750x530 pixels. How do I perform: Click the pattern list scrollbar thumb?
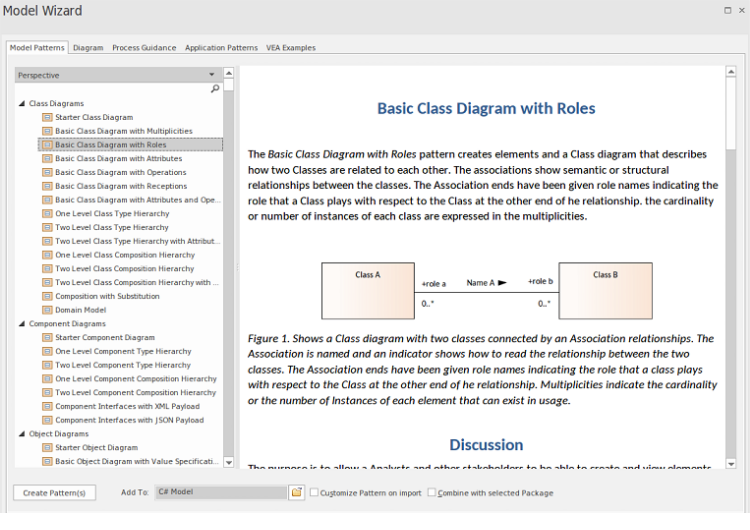point(229,85)
